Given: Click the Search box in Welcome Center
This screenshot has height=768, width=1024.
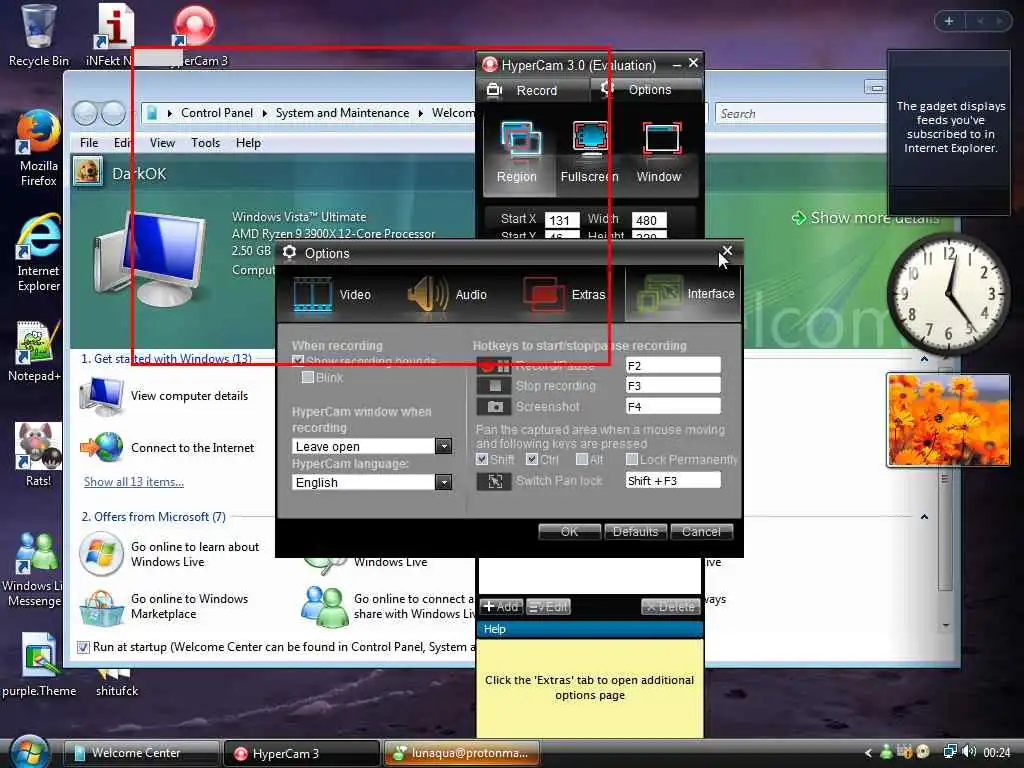Looking at the screenshot, I should point(800,114).
